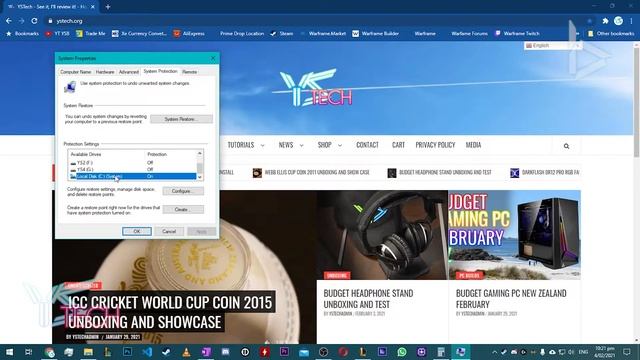The width and height of the screenshot is (640, 360).
Task: Click the System Restore button
Action: click(181, 119)
